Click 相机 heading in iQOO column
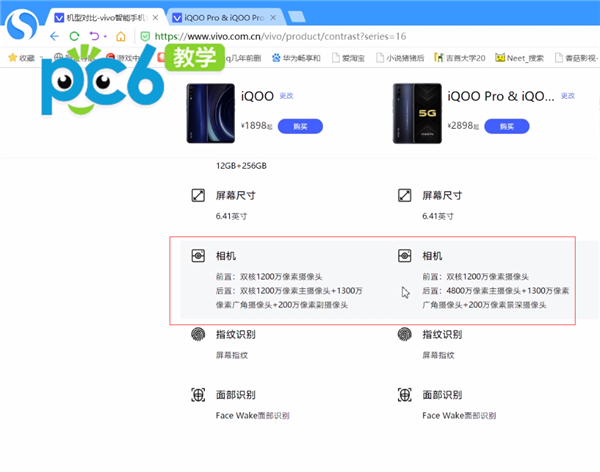Screen dimensions: 600x472 (x=226, y=256)
